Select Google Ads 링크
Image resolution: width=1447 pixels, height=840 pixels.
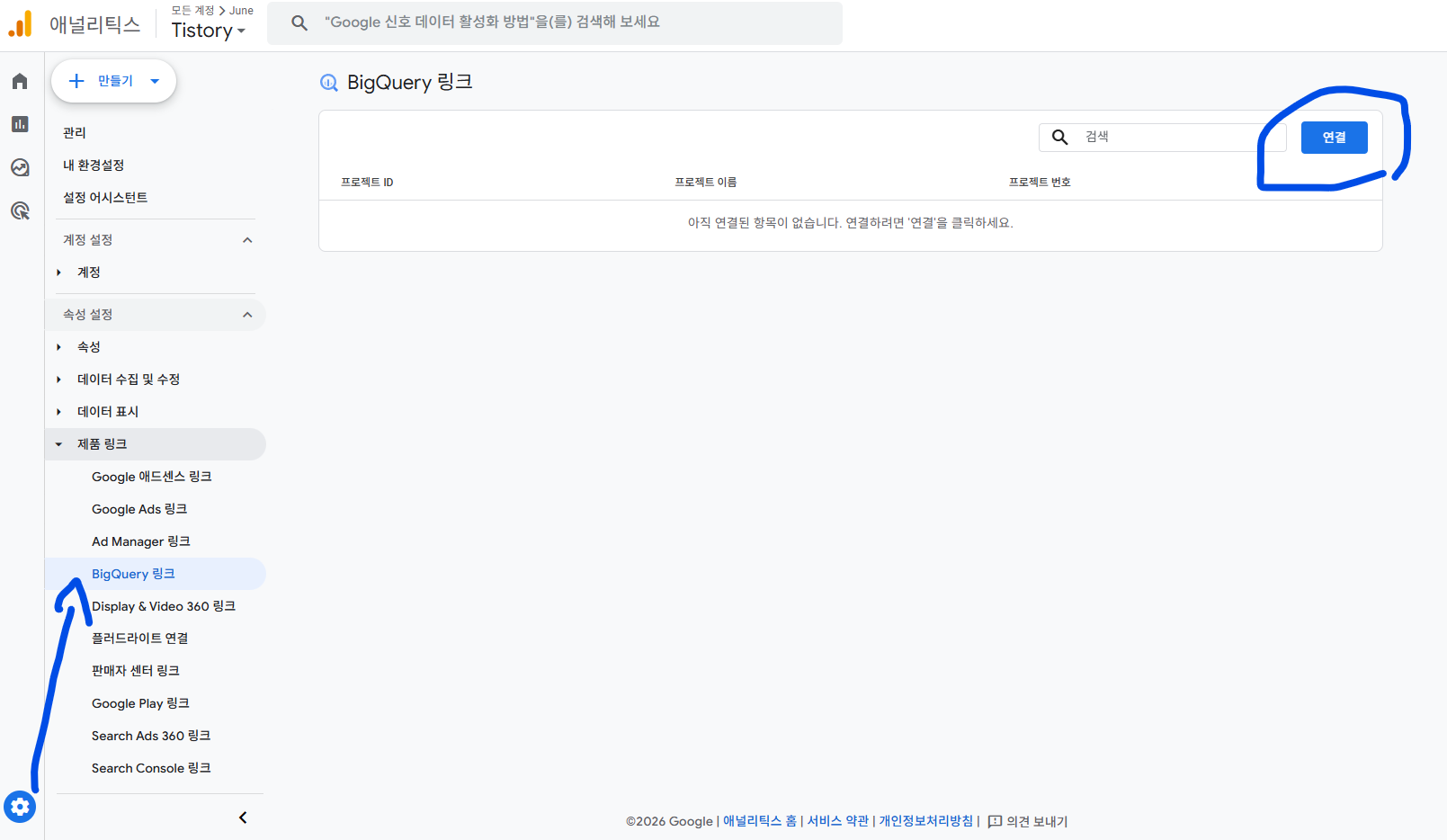tap(139, 509)
